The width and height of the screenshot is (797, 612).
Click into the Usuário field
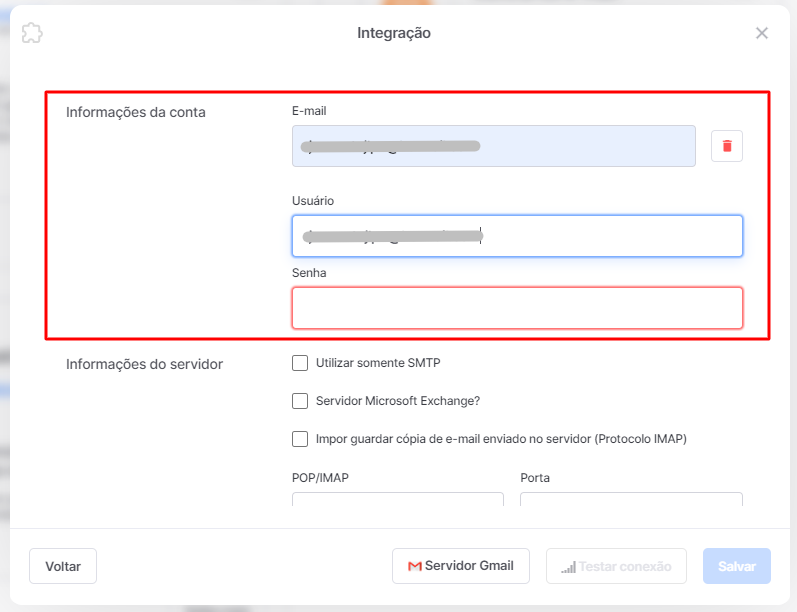(x=517, y=236)
